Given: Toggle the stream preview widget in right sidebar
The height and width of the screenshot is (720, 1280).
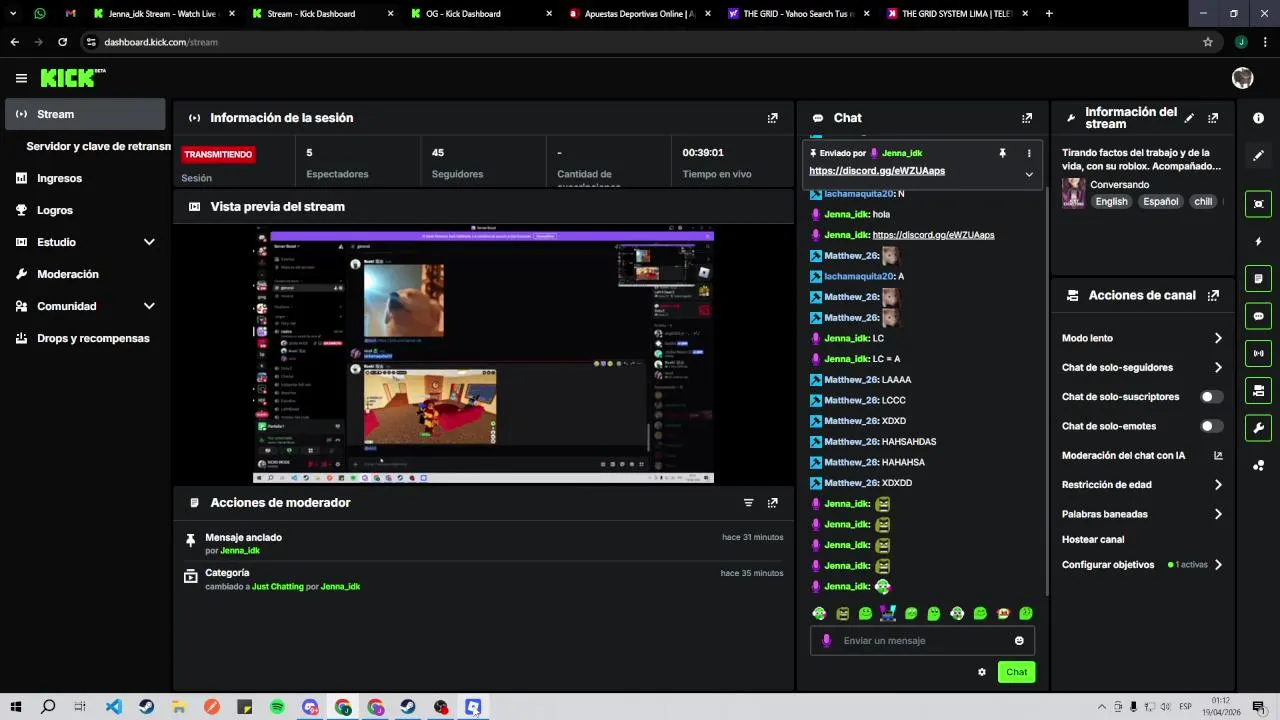Looking at the screenshot, I should pyautogui.click(x=1258, y=204).
